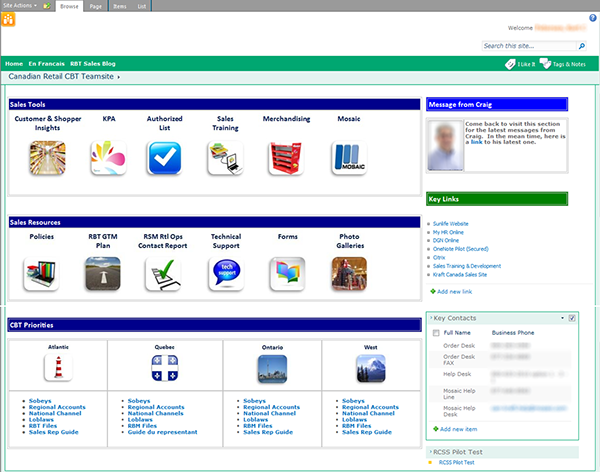Open Canadian Retail CBT Teamsite breadcrumb title

tap(61, 77)
